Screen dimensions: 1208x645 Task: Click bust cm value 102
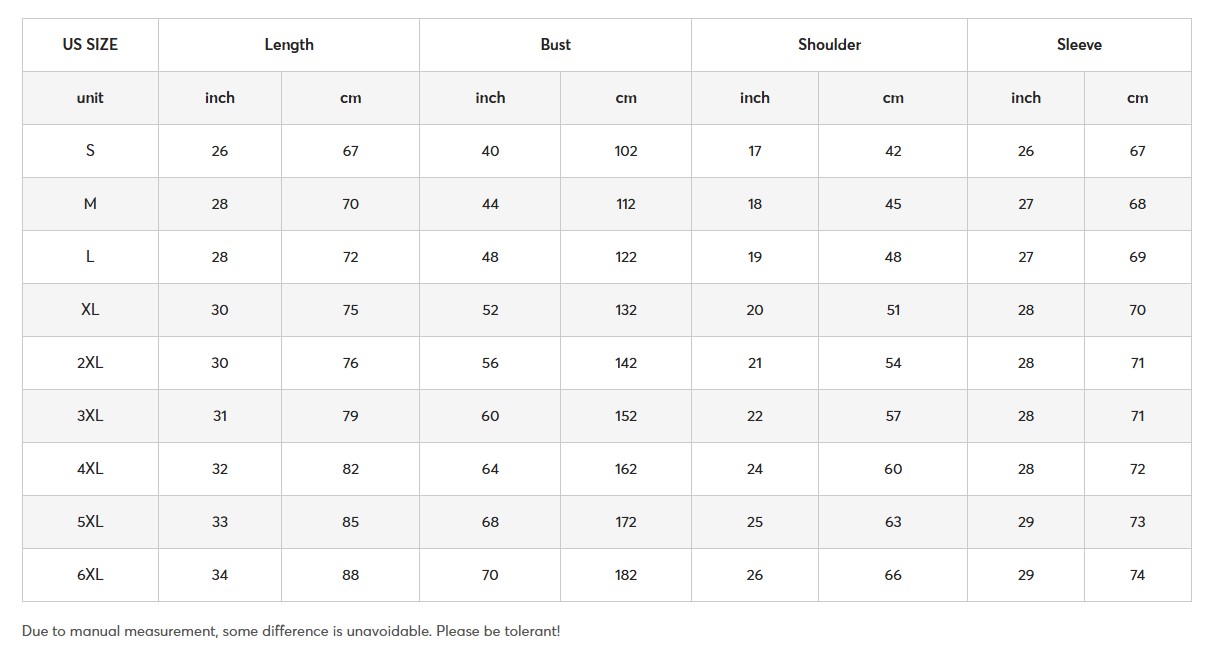626,151
